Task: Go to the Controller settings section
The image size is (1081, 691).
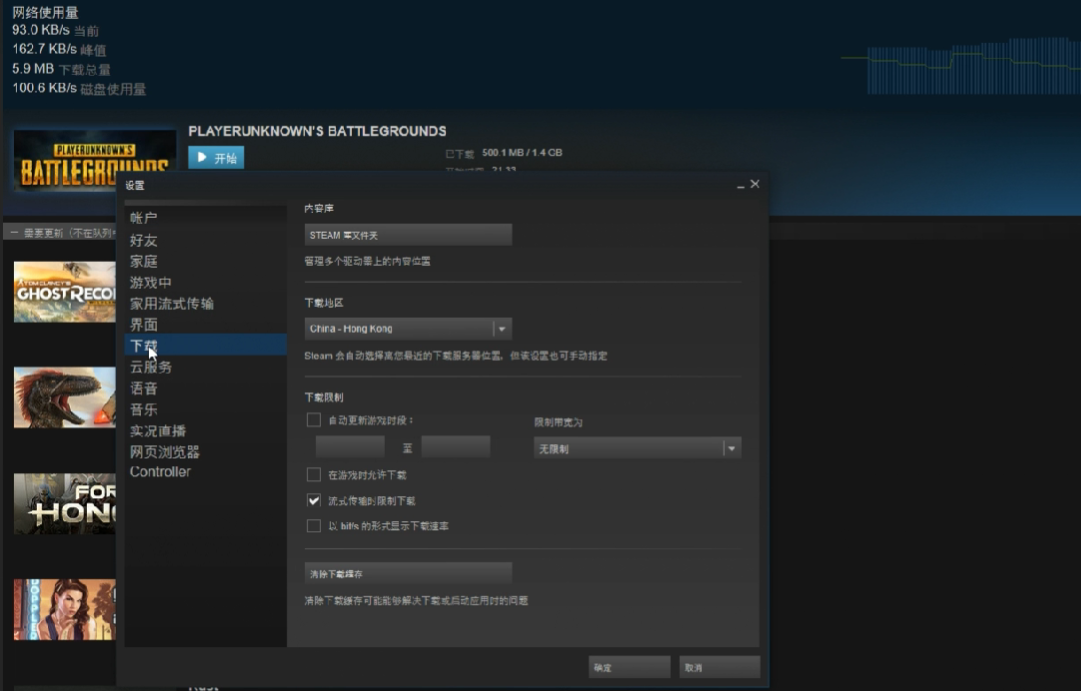Action: 160,472
